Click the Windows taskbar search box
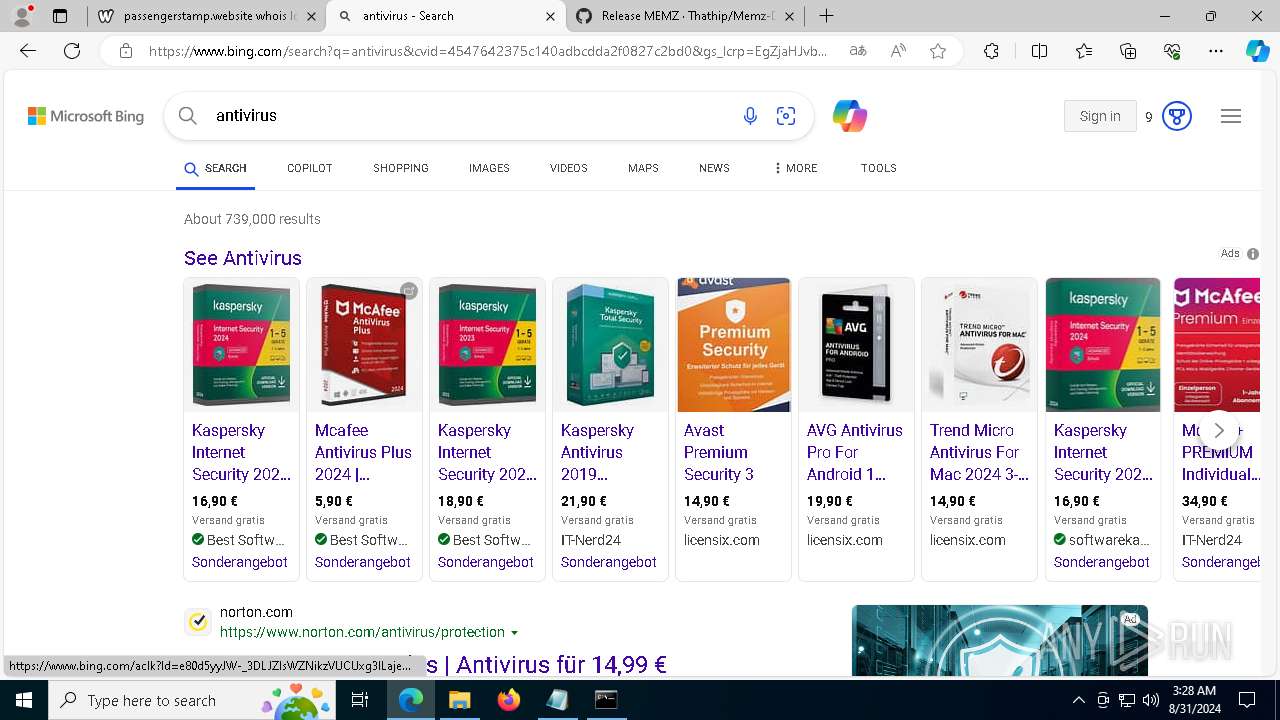 point(192,700)
